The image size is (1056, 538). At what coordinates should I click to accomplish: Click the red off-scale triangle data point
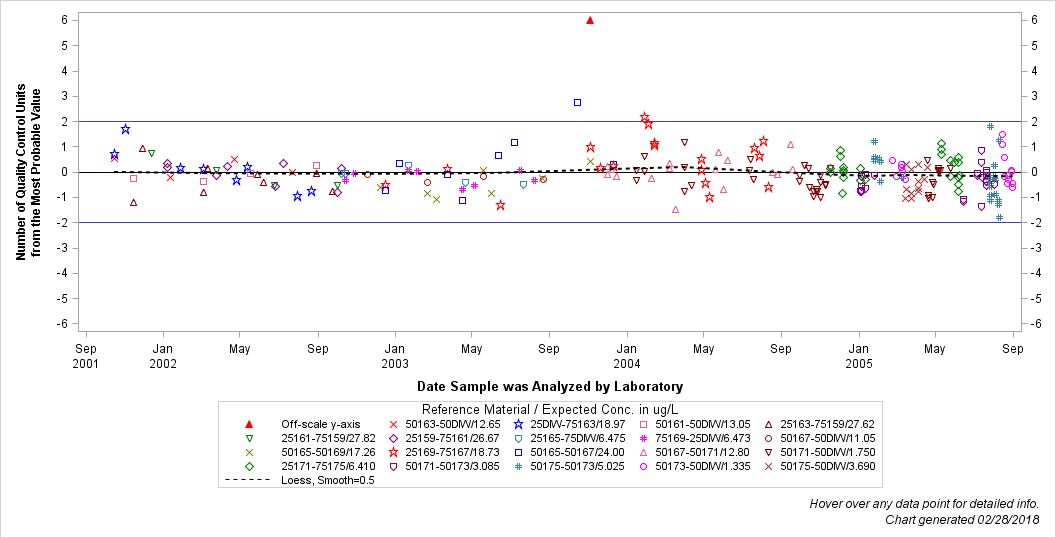(590, 20)
